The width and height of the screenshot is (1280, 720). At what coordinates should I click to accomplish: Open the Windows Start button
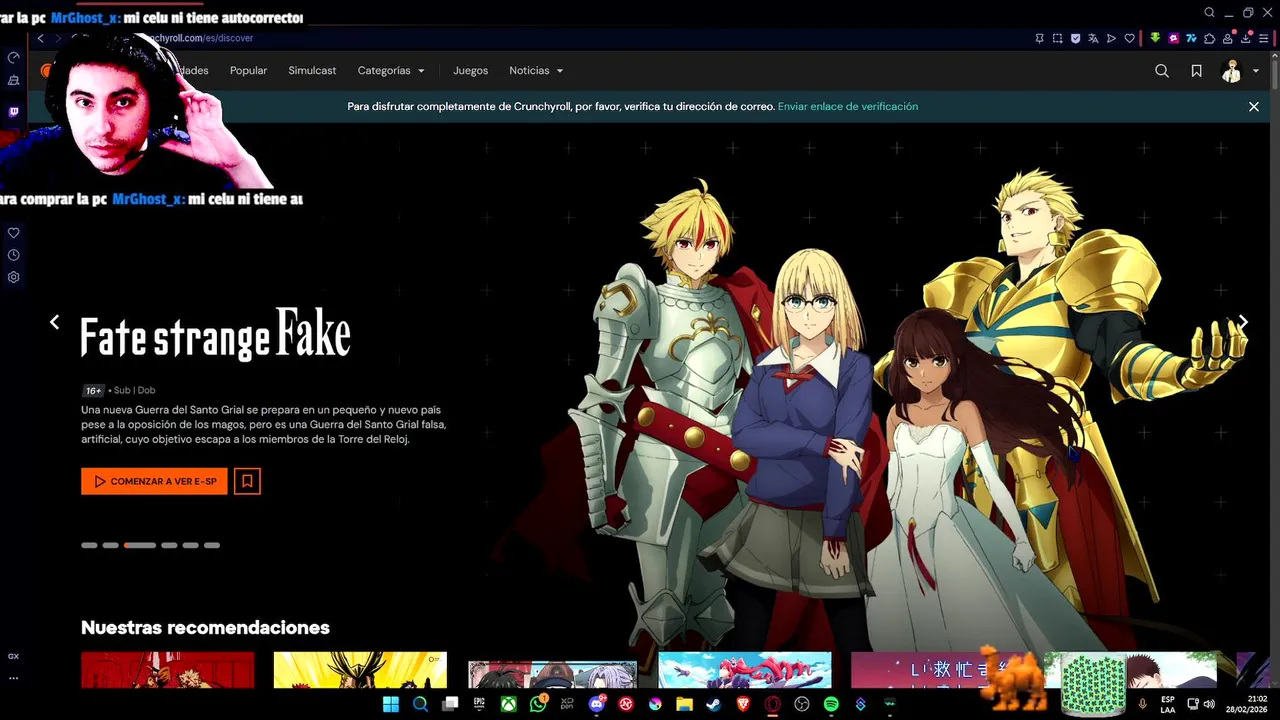(391, 704)
